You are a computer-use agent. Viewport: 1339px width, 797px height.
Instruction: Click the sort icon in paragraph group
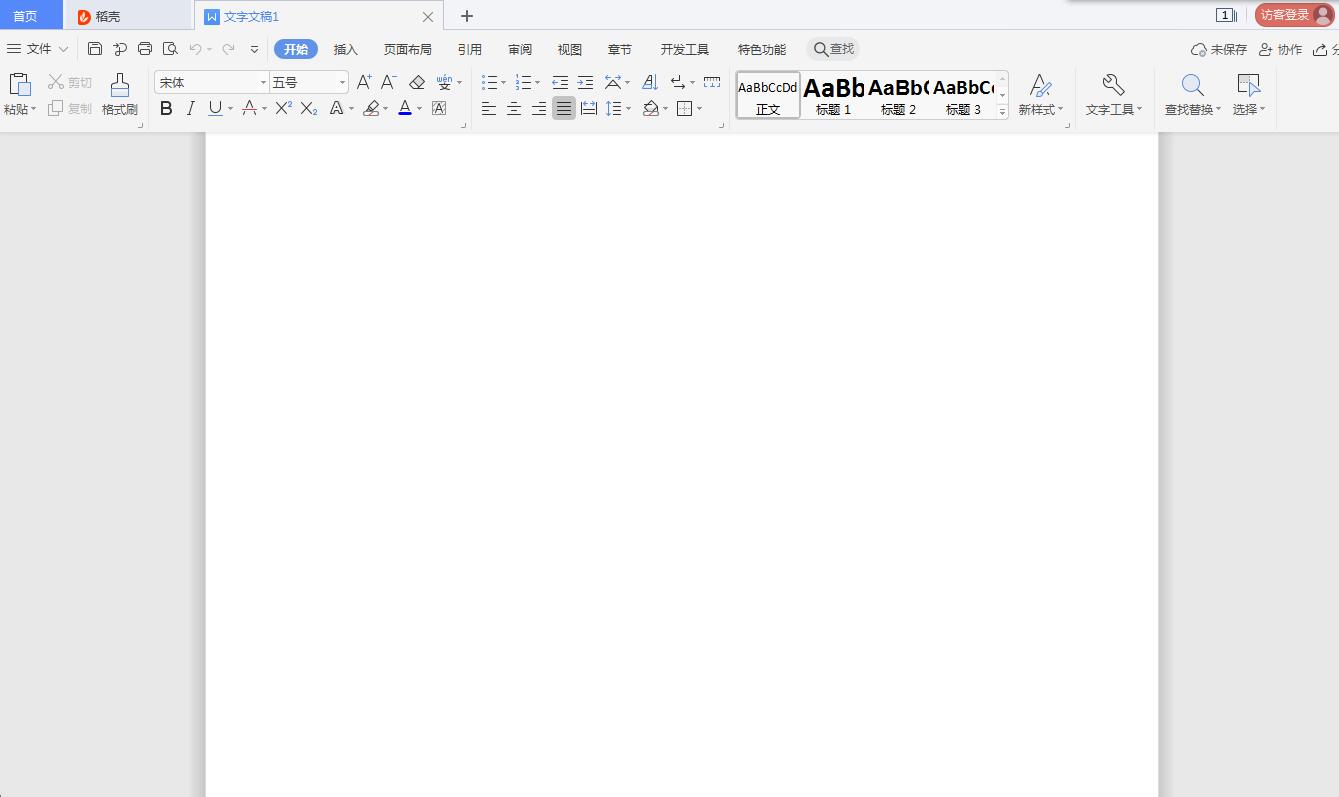click(x=650, y=82)
